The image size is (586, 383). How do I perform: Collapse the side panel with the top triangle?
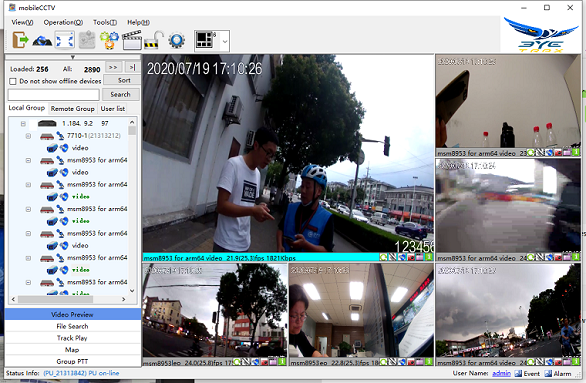[73, 57]
